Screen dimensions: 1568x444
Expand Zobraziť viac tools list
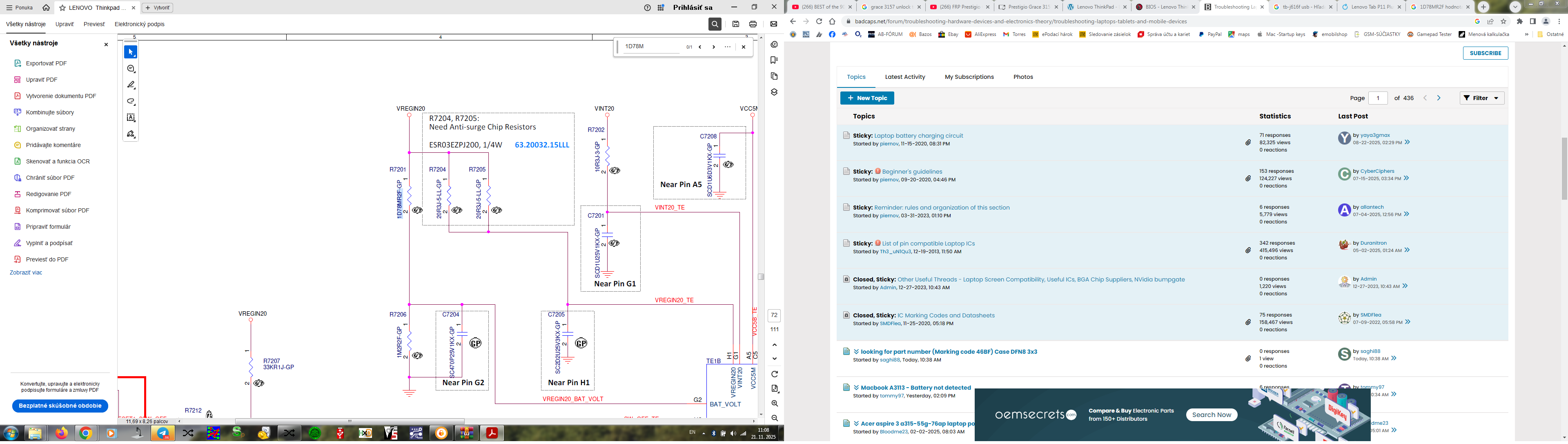pos(26,273)
